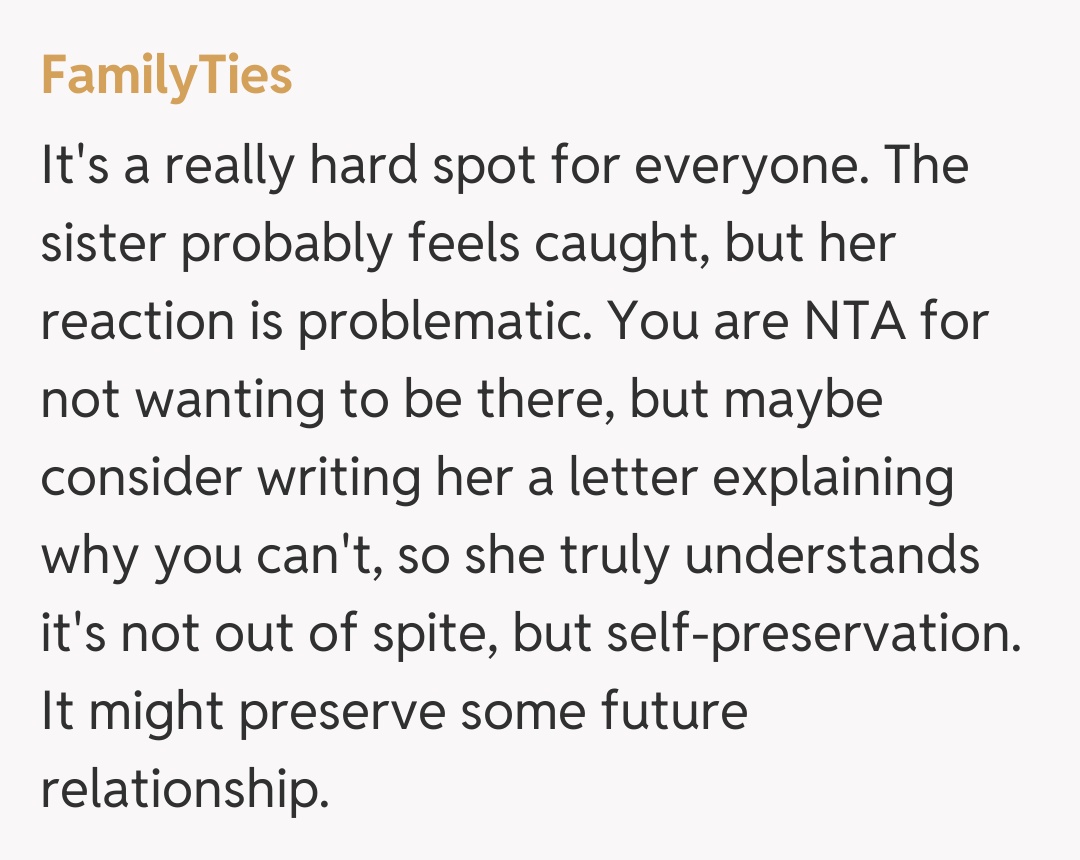Open the FamilyTies user profile
The width and height of the screenshot is (1080, 860).
click(x=166, y=77)
